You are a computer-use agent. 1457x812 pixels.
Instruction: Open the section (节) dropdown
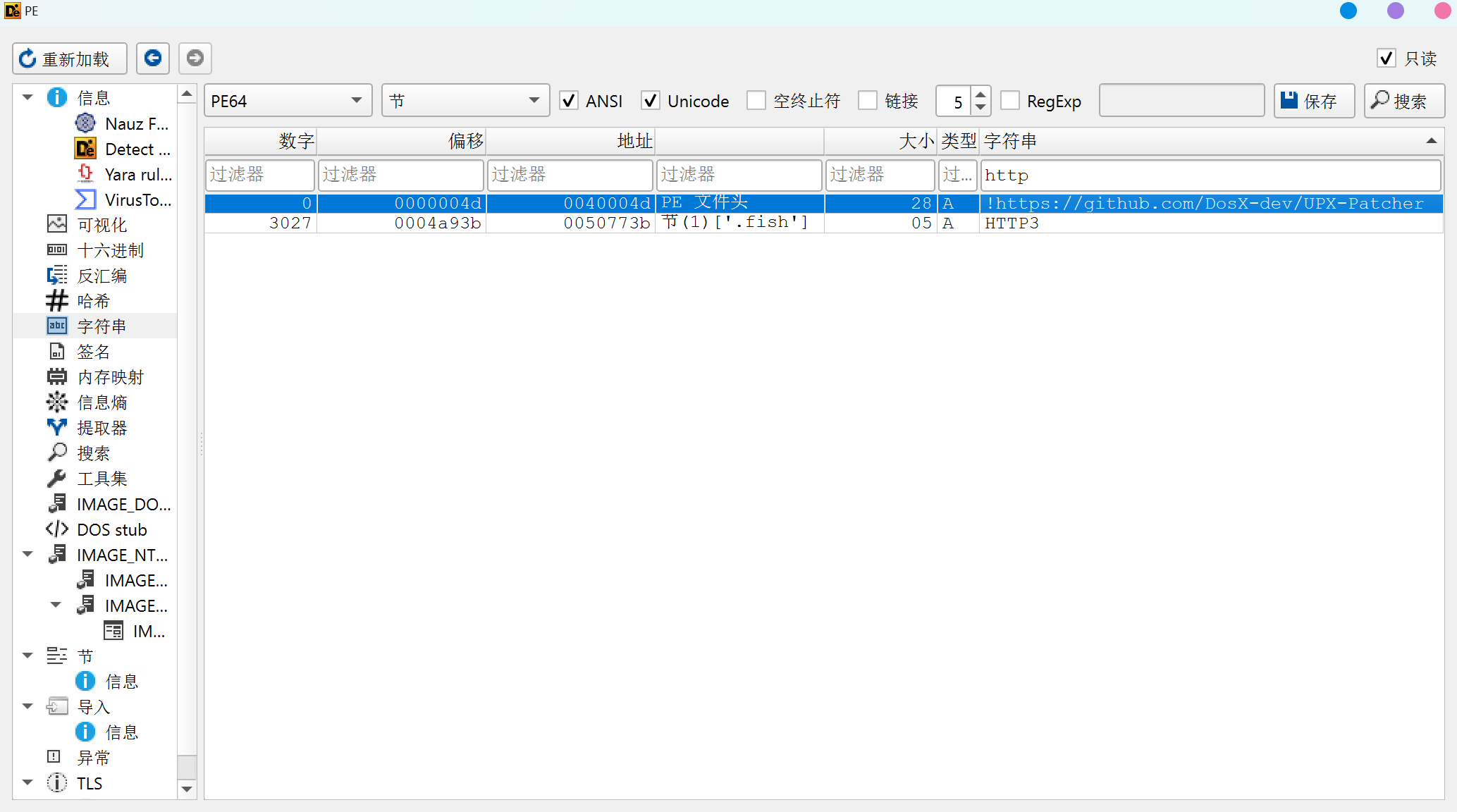click(x=465, y=101)
